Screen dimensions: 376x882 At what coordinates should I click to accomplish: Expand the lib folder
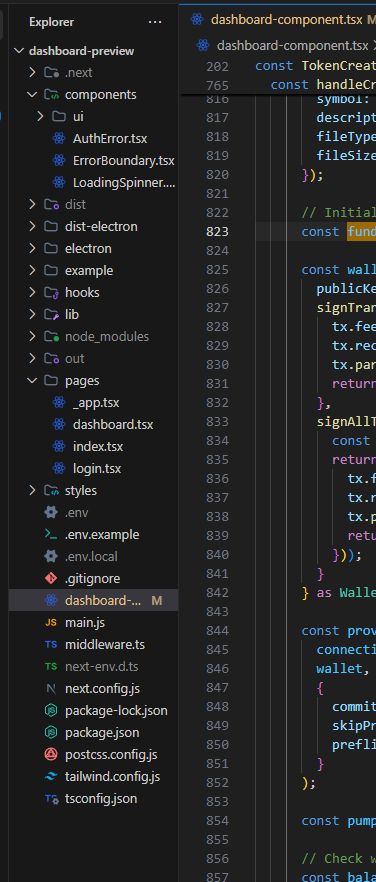pyautogui.click(x=33, y=314)
